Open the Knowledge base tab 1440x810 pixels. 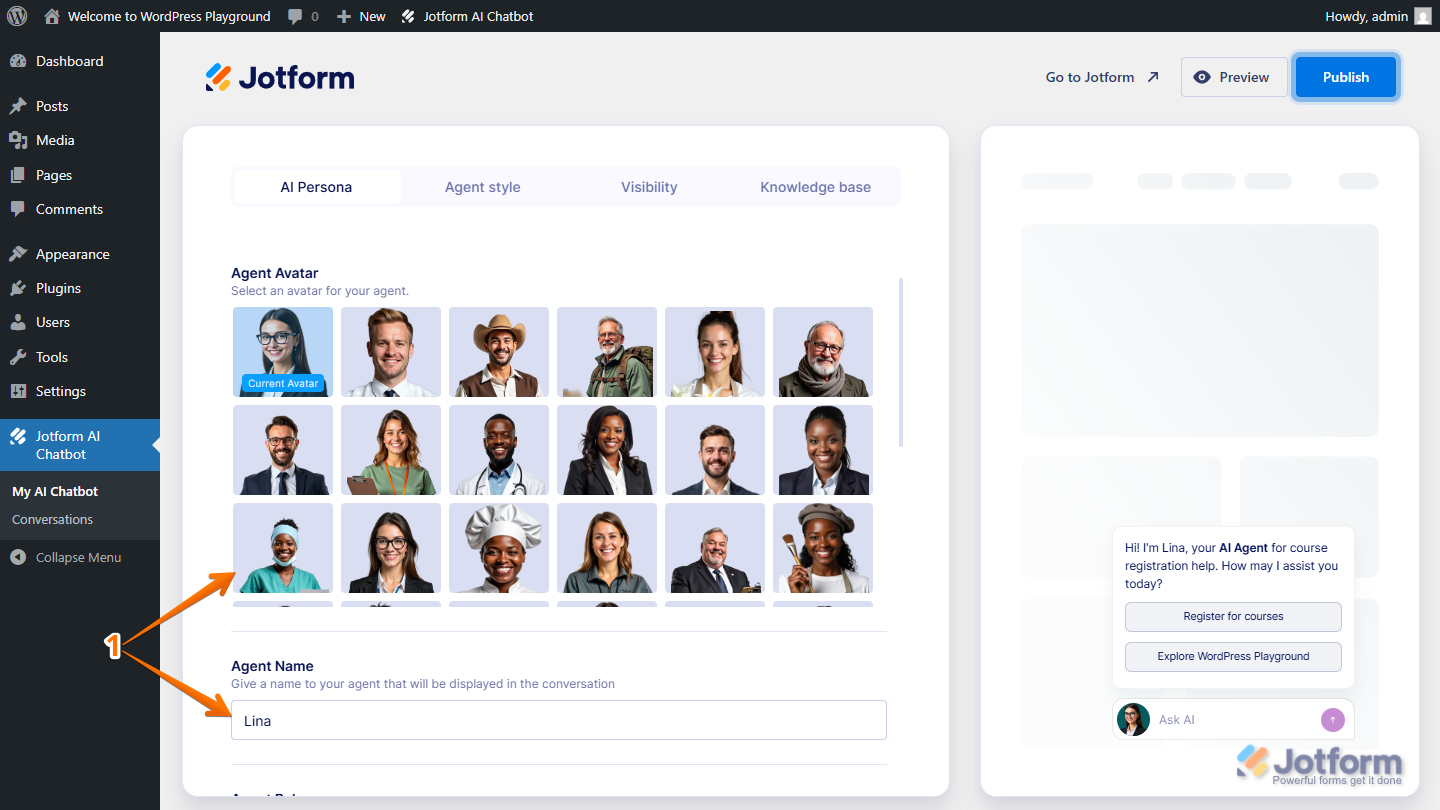(815, 187)
